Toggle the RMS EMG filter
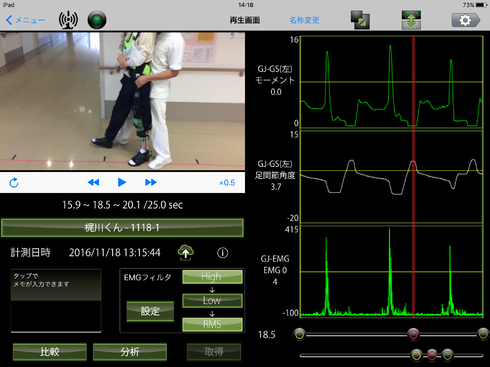The height and width of the screenshot is (367, 490). [x=212, y=324]
